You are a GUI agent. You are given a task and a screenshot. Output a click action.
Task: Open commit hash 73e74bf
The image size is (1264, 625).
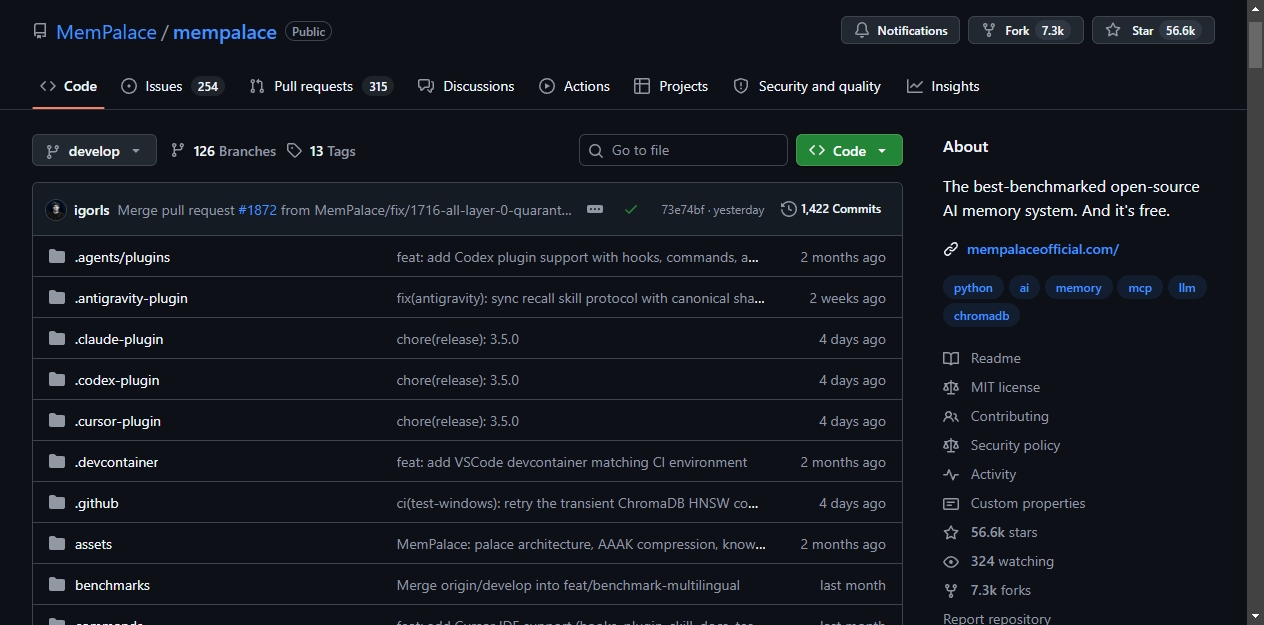tap(683, 210)
